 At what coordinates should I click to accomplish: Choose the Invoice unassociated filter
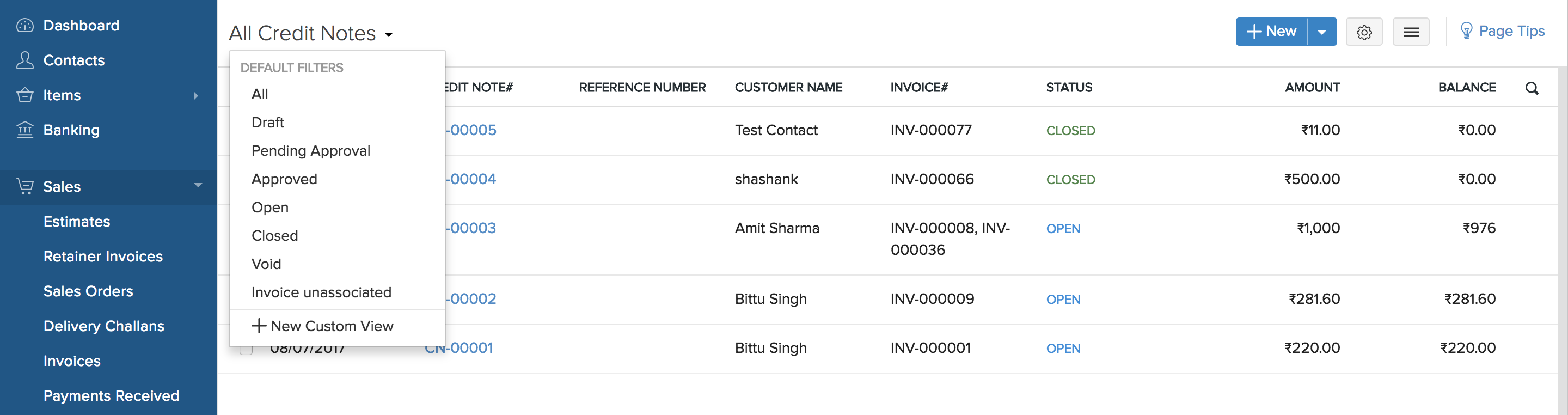click(x=321, y=292)
